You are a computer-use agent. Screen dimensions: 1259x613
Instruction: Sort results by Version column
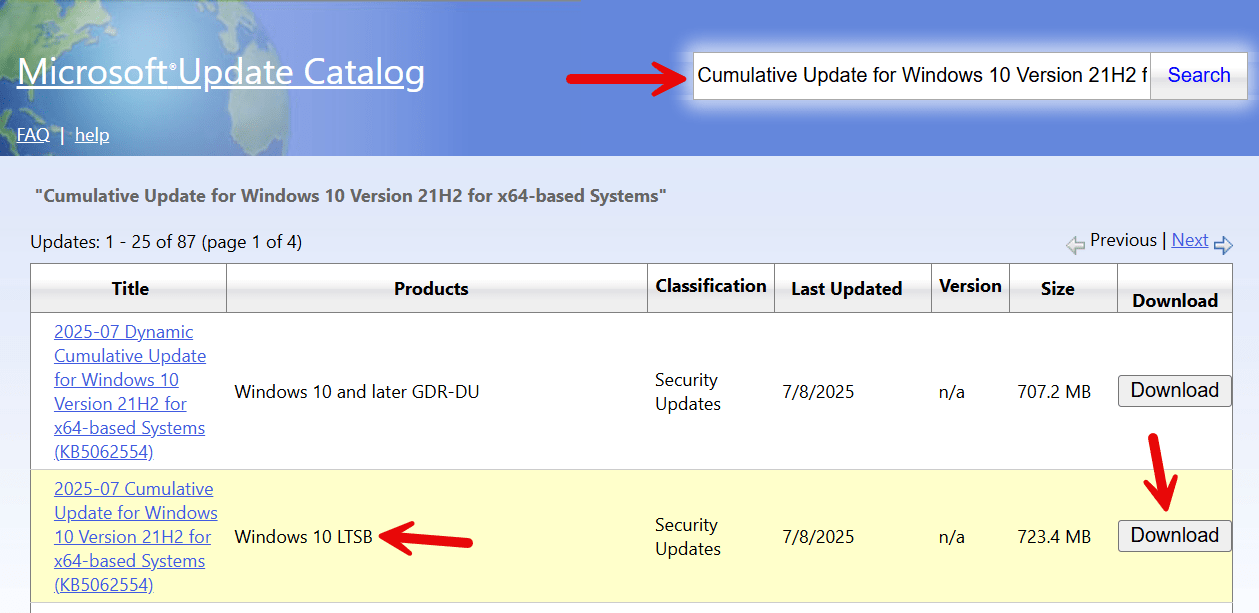coord(970,286)
